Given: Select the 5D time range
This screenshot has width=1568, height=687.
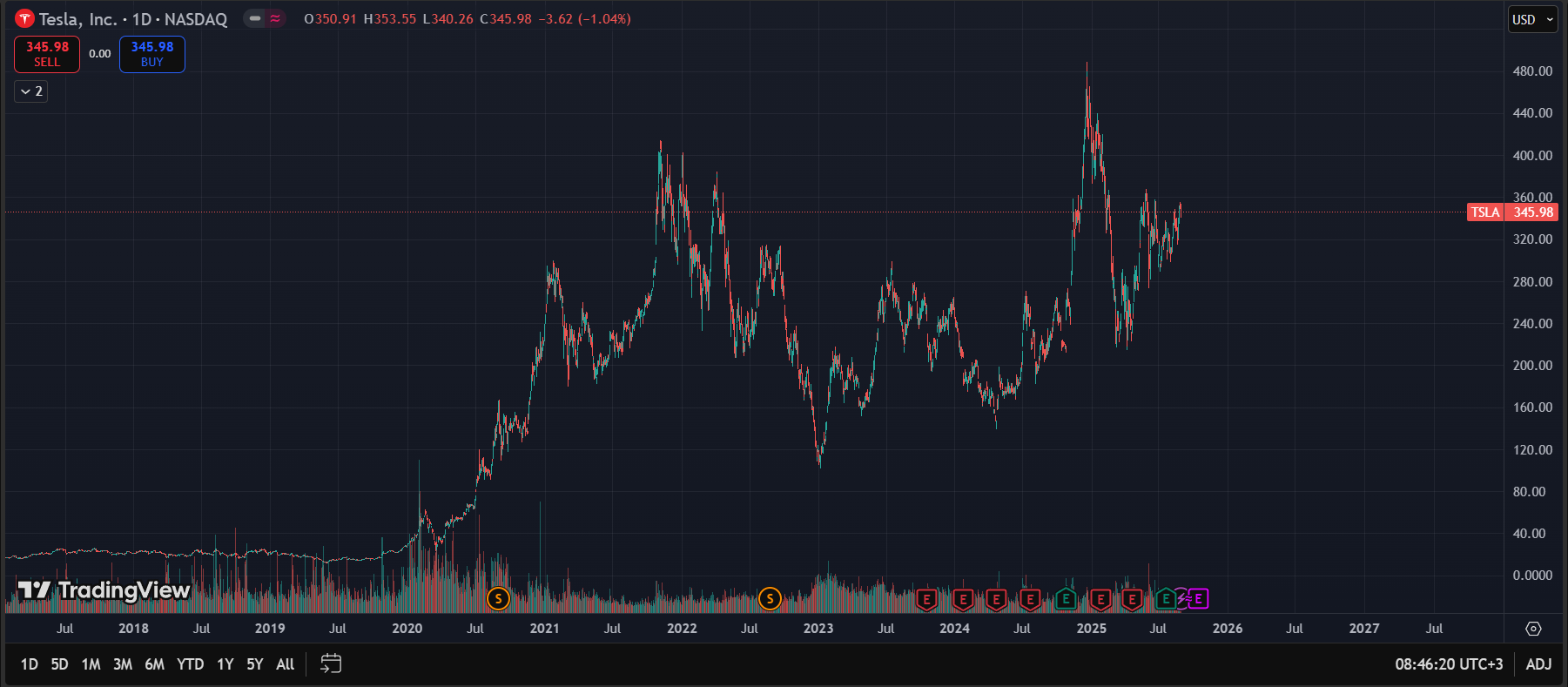Looking at the screenshot, I should (59, 664).
